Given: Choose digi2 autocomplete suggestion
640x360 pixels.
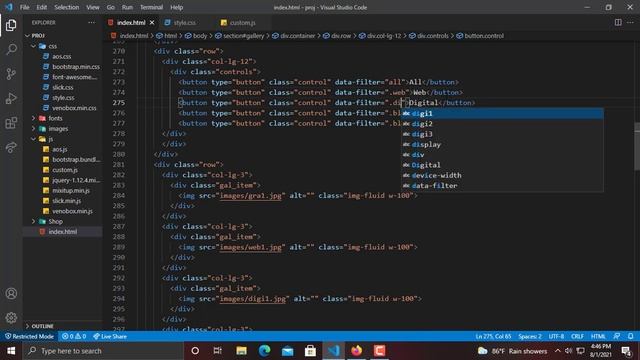Looking at the screenshot, I should (502, 124).
